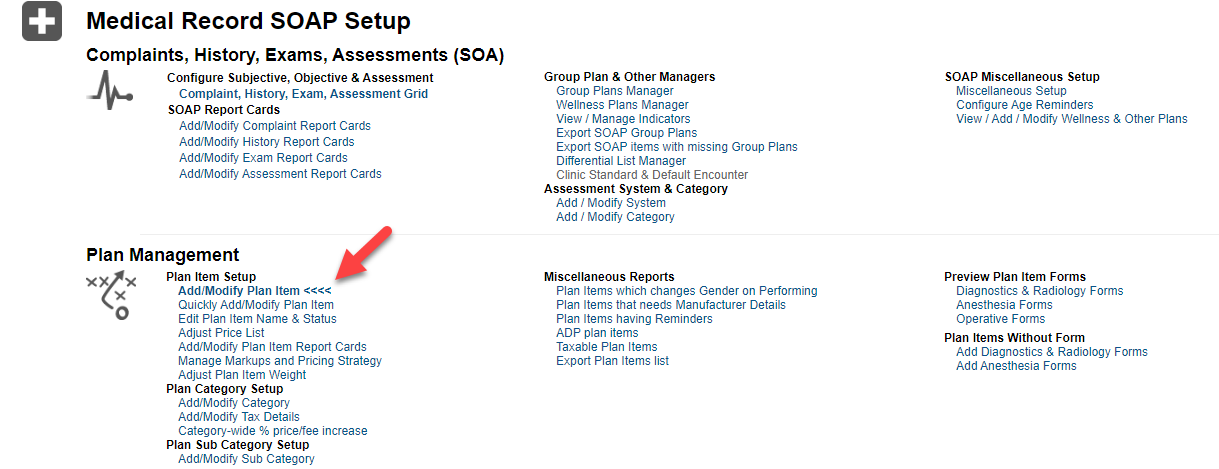Screen dimensions: 1219x469
Task: Click Quickly Add/Modify Plan Item
Action: click(x=256, y=305)
